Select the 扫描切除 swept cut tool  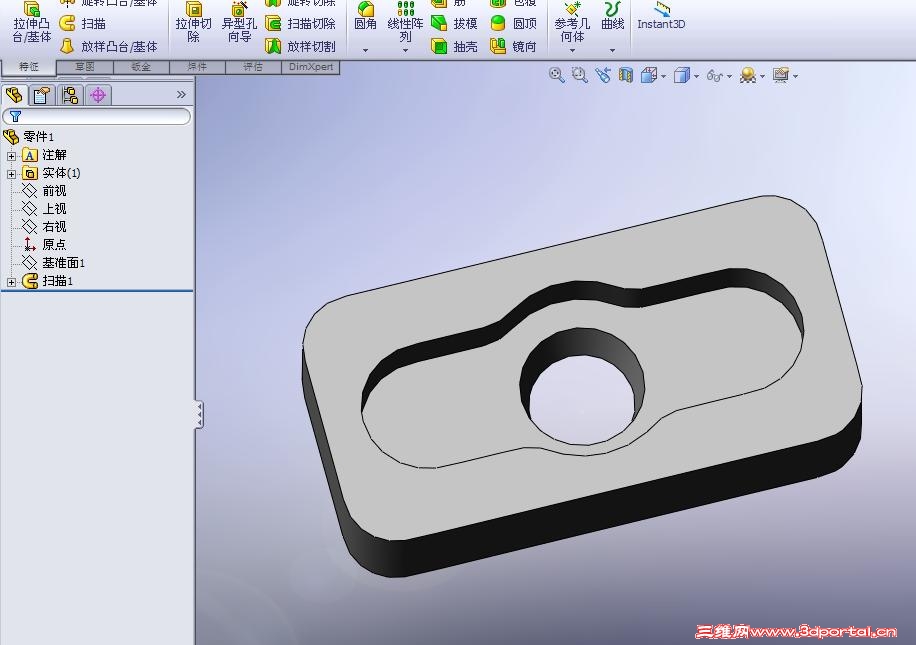point(300,23)
